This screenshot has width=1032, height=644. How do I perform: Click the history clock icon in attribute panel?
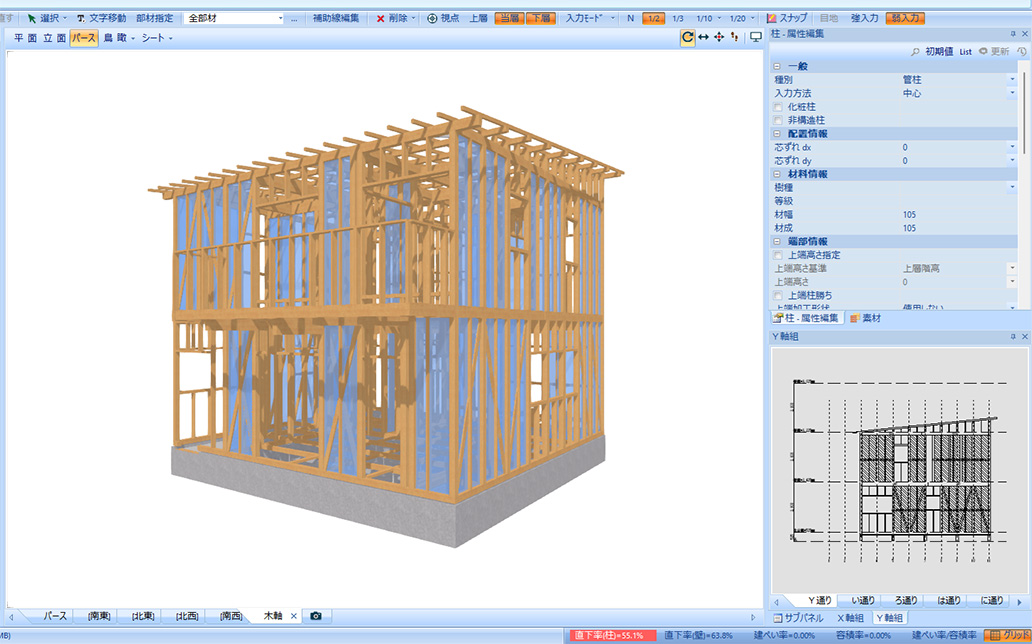pyautogui.click(x=1021, y=51)
